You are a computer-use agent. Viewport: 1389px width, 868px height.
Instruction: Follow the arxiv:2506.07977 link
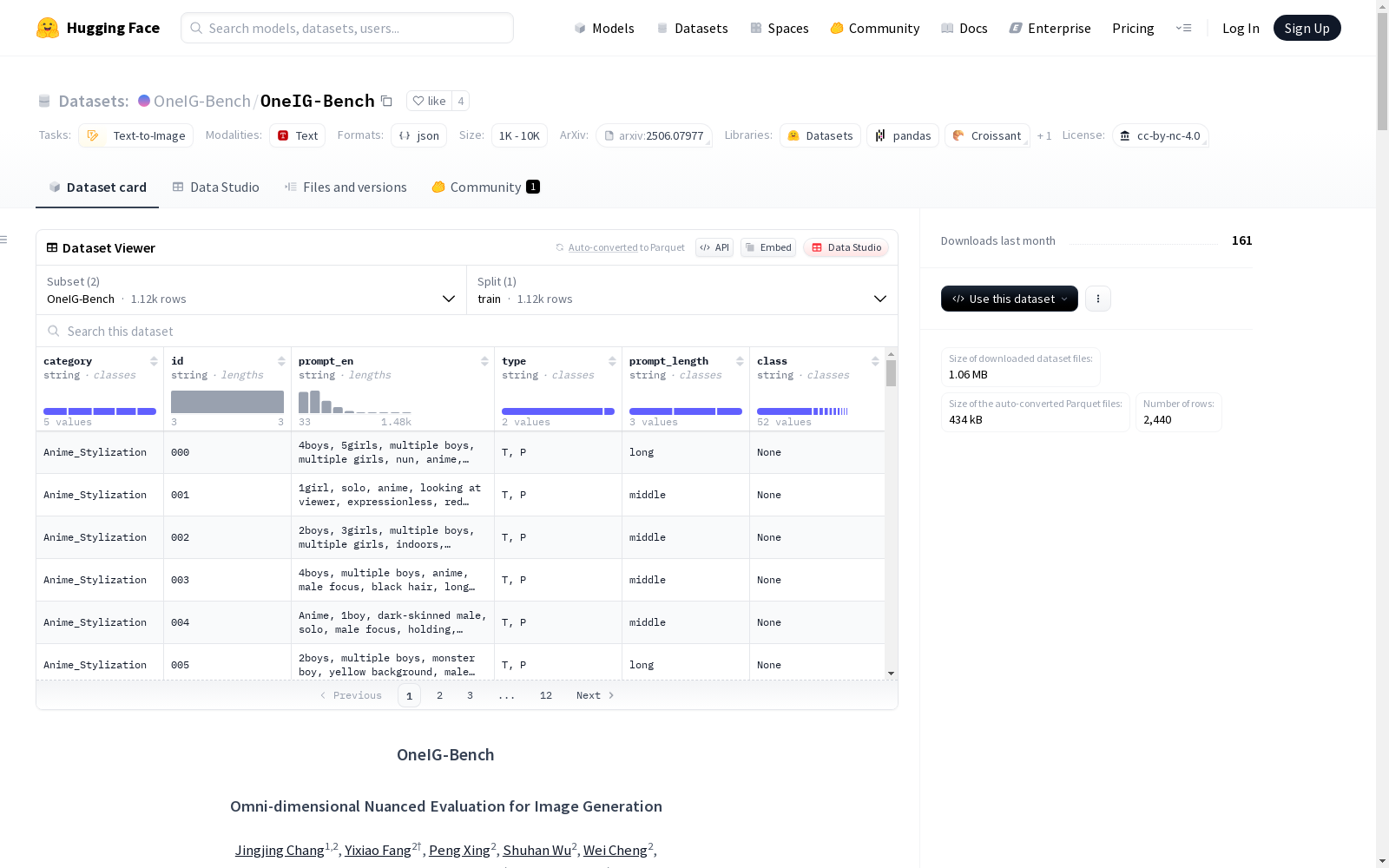pos(655,135)
